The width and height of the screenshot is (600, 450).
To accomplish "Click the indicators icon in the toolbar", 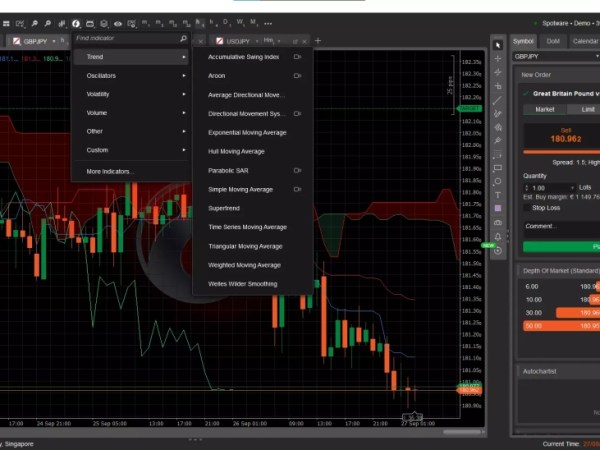I will coord(76,24).
